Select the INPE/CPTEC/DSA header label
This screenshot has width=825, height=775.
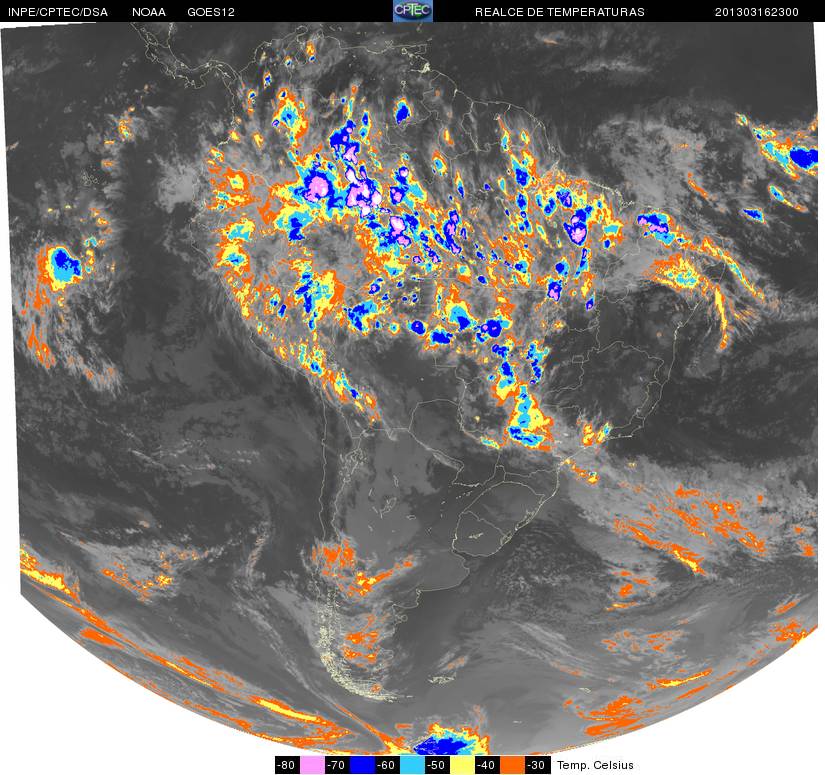(x=58, y=12)
